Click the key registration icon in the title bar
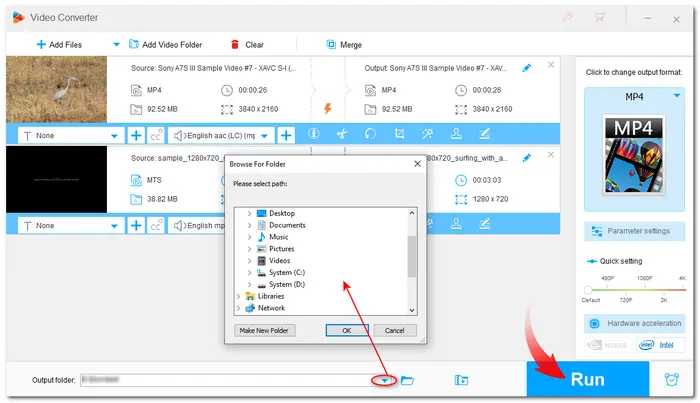The height and width of the screenshot is (403, 700). pos(568,17)
